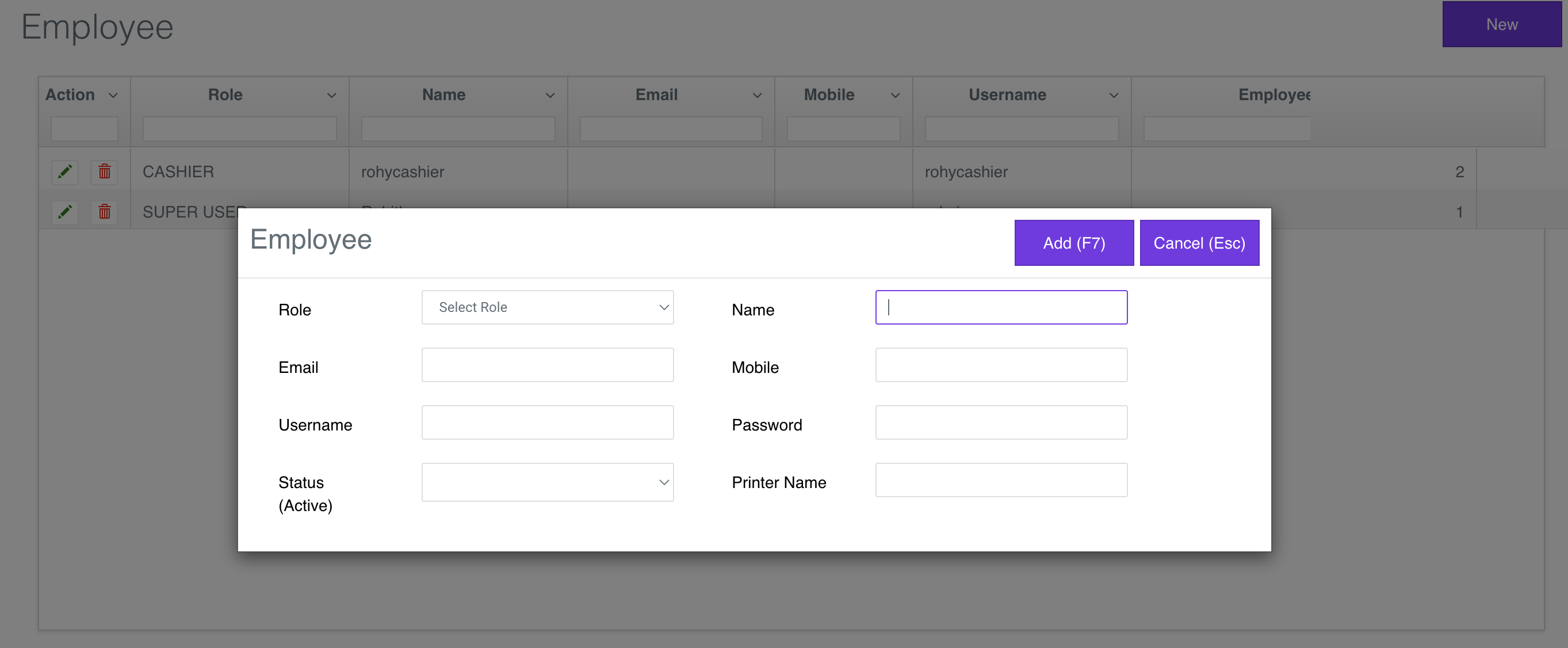
Task: Expand the Email column header chevron
Action: (x=756, y=96)
